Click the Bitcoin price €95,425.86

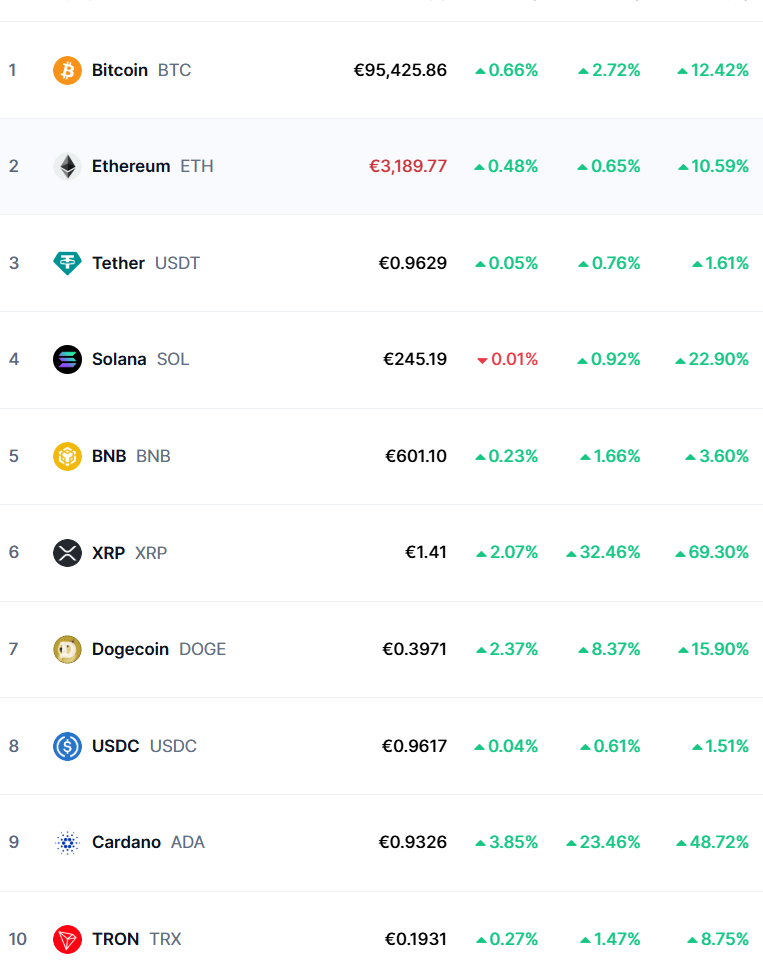click(x=400, y=70)
